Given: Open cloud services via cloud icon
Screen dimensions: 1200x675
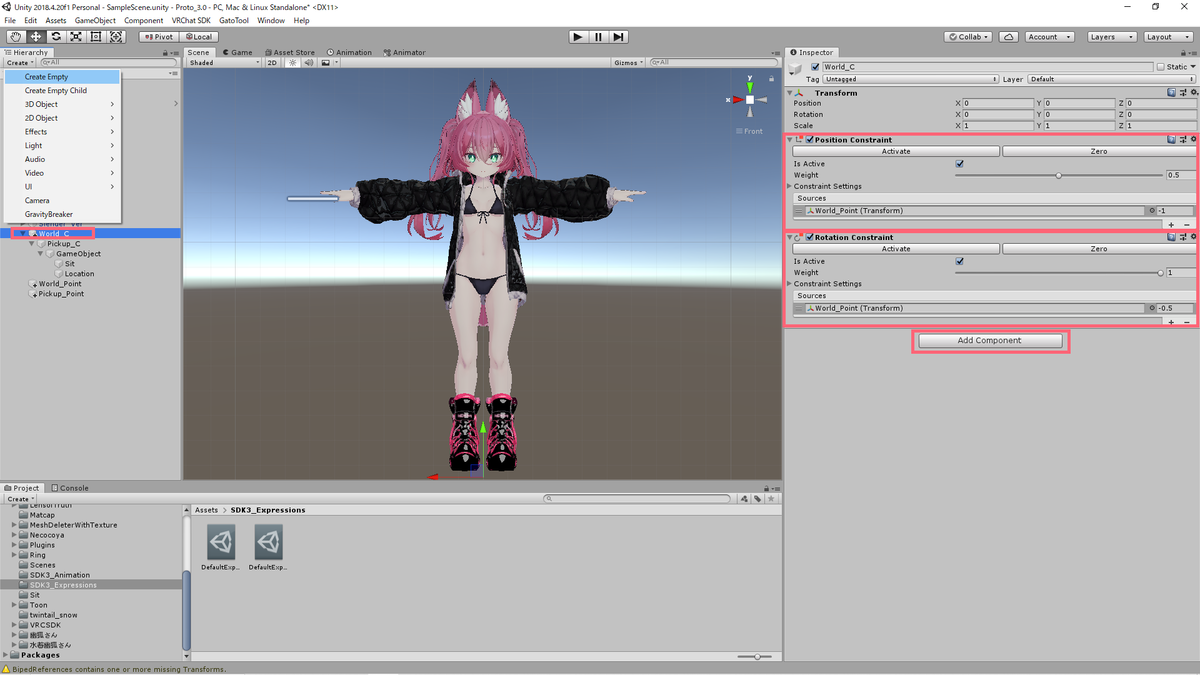Looking at the screenshot, I should point(1009,37).
